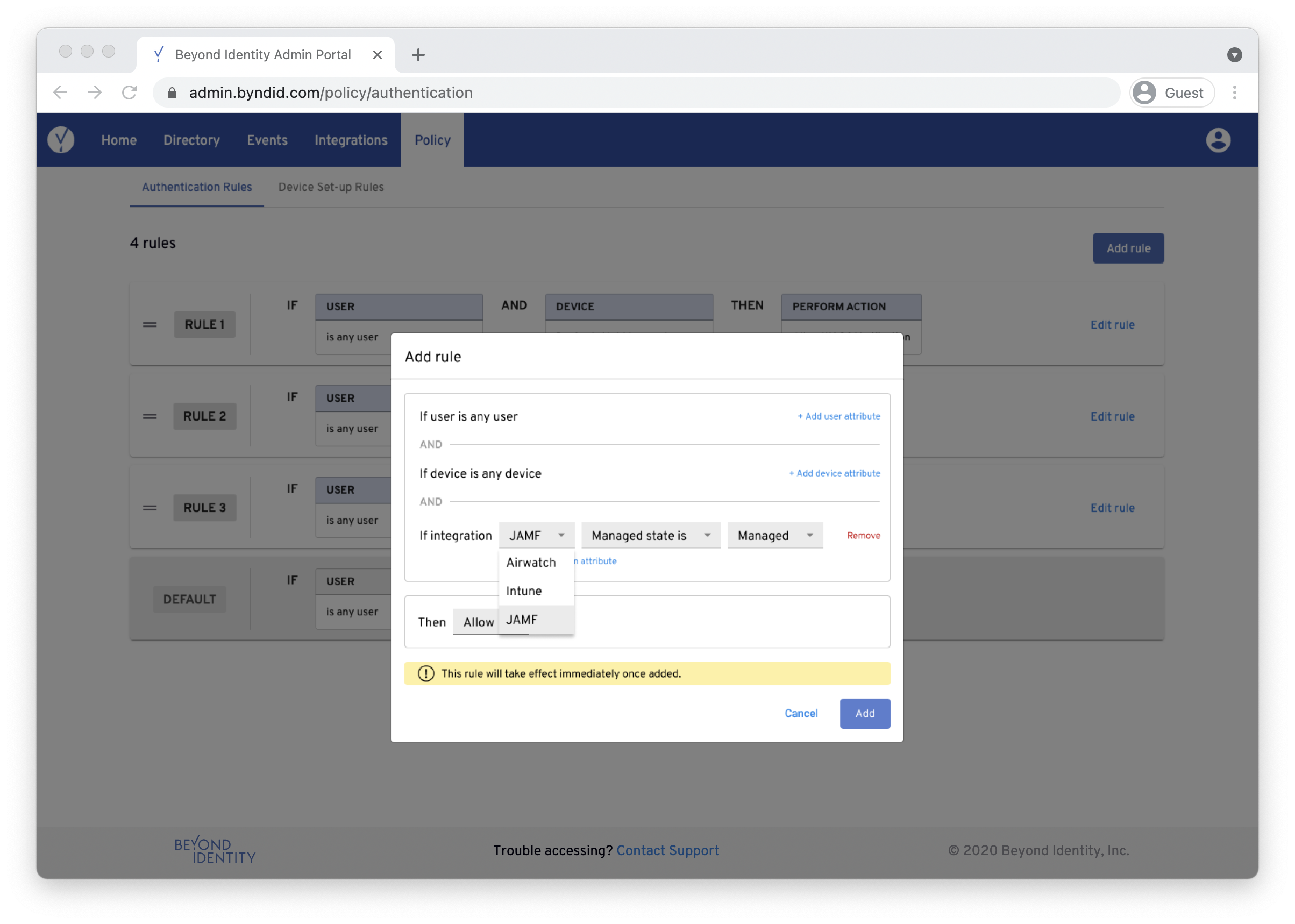Open a new browser tab with plus
Viewport: 1295px width, 924px height.
418,55
